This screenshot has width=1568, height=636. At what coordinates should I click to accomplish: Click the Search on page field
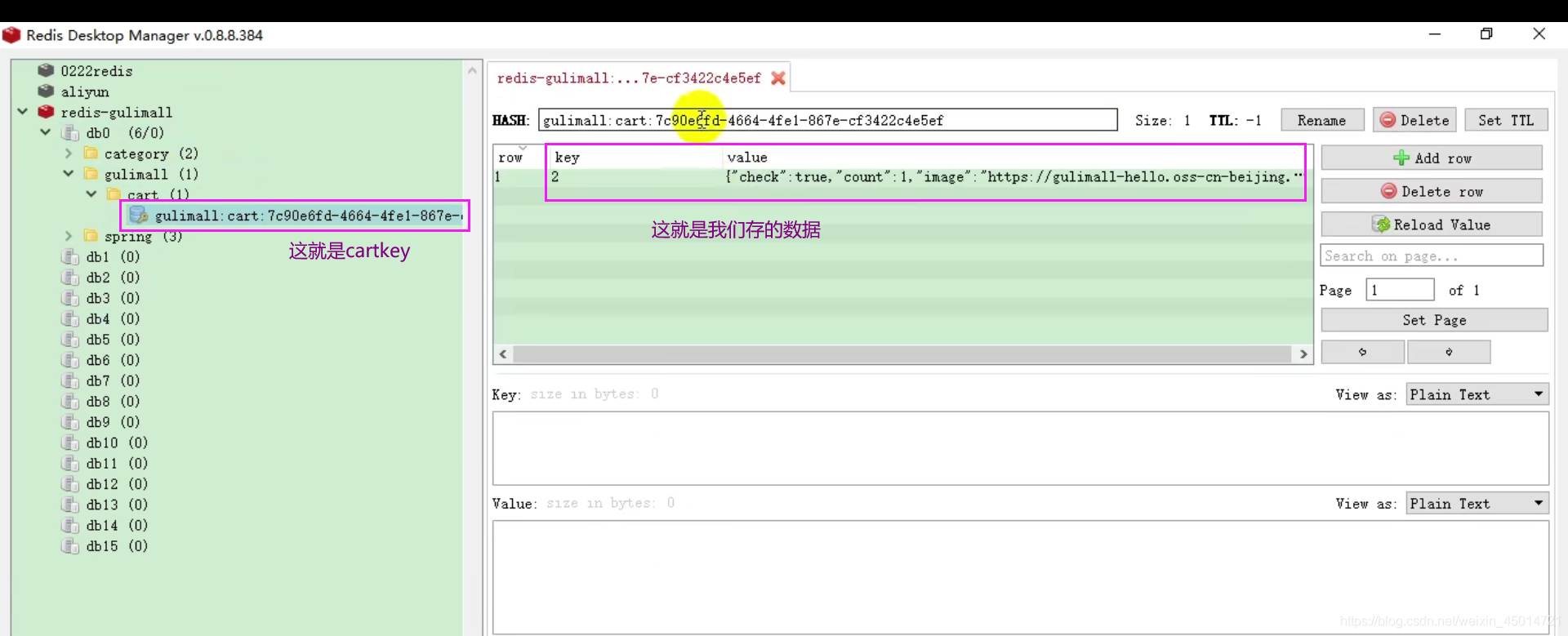pyautogui.click(x=1432, y=256)
